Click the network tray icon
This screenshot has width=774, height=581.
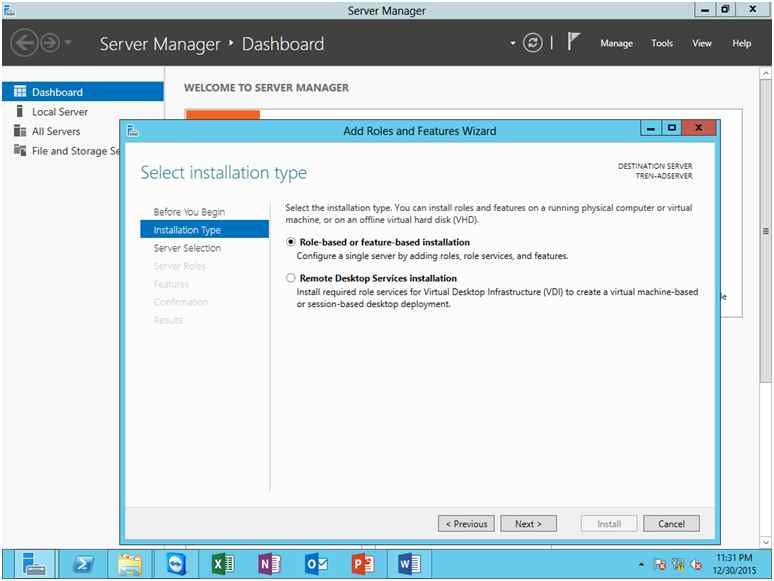[x=679, y=564]
